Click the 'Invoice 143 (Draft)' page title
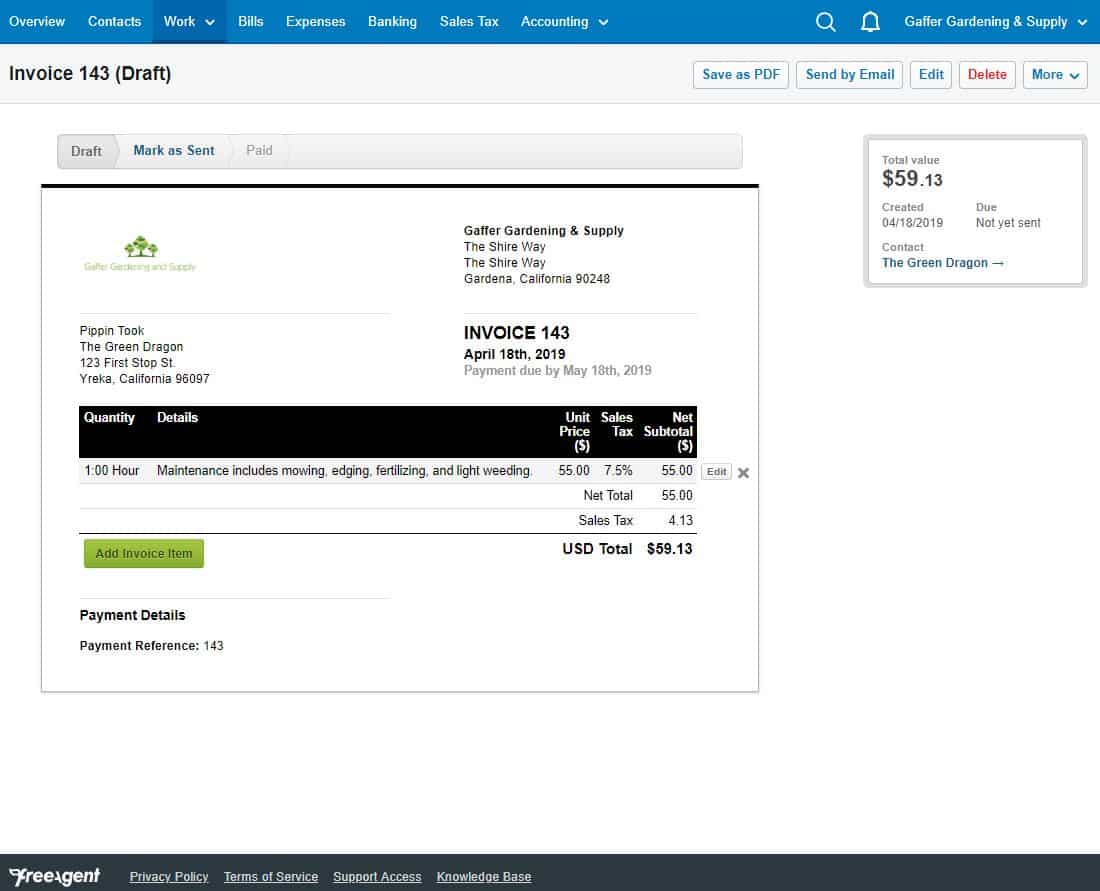1100x891 pixels. [x=90, y=74]
